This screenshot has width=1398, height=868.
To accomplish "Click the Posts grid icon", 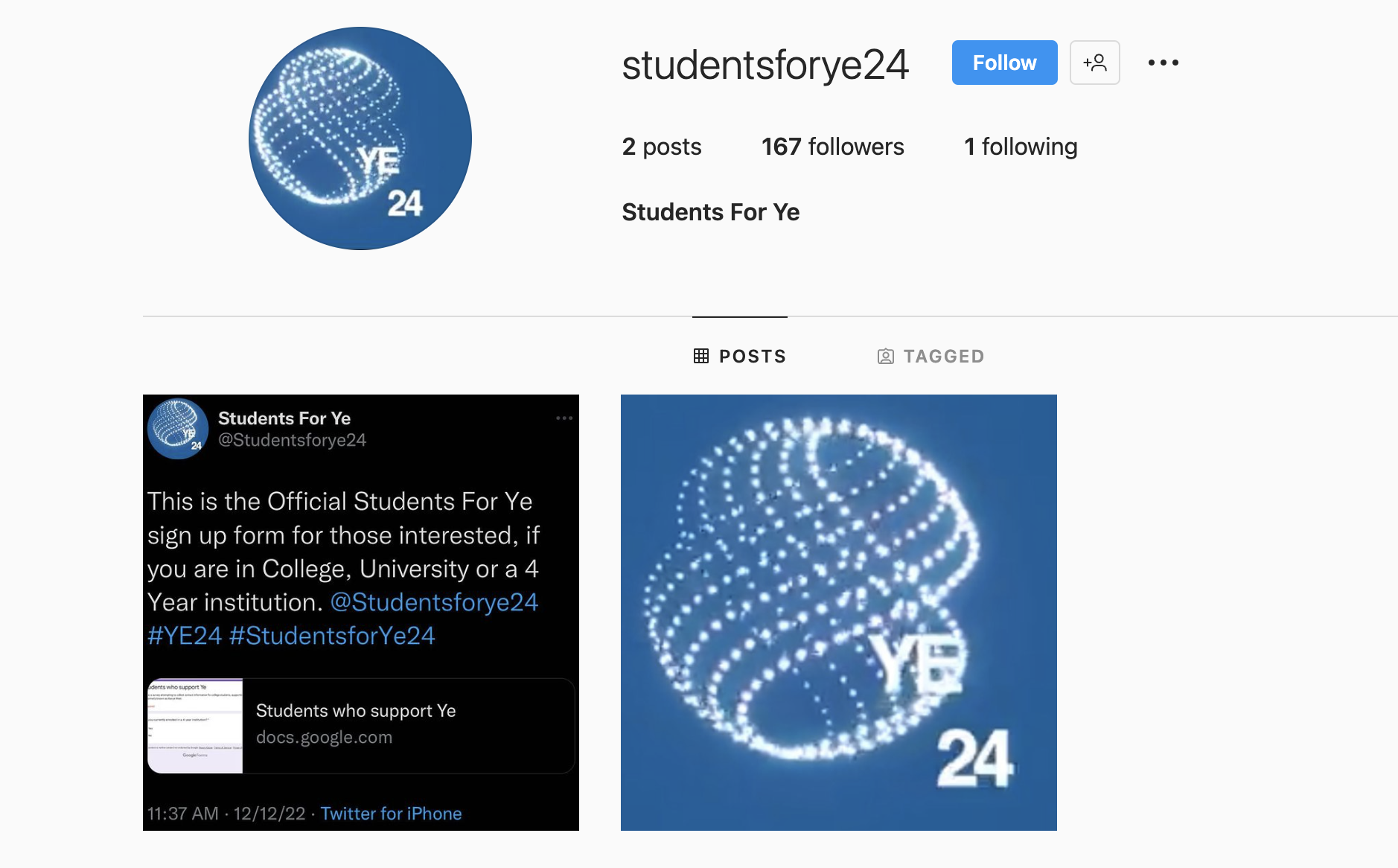I will (701, 357).
